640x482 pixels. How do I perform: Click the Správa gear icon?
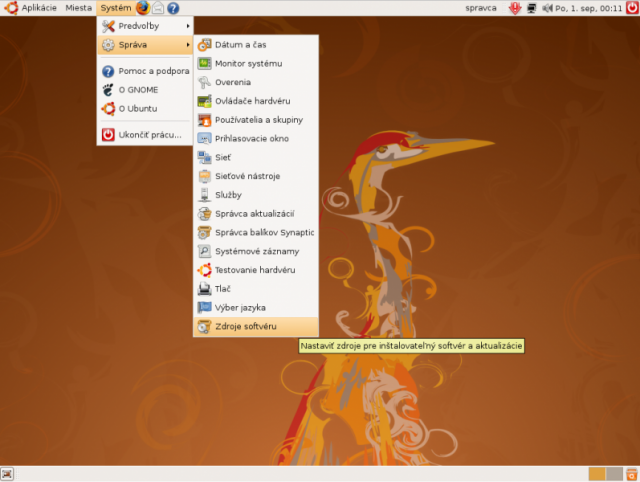pos(108,45)
